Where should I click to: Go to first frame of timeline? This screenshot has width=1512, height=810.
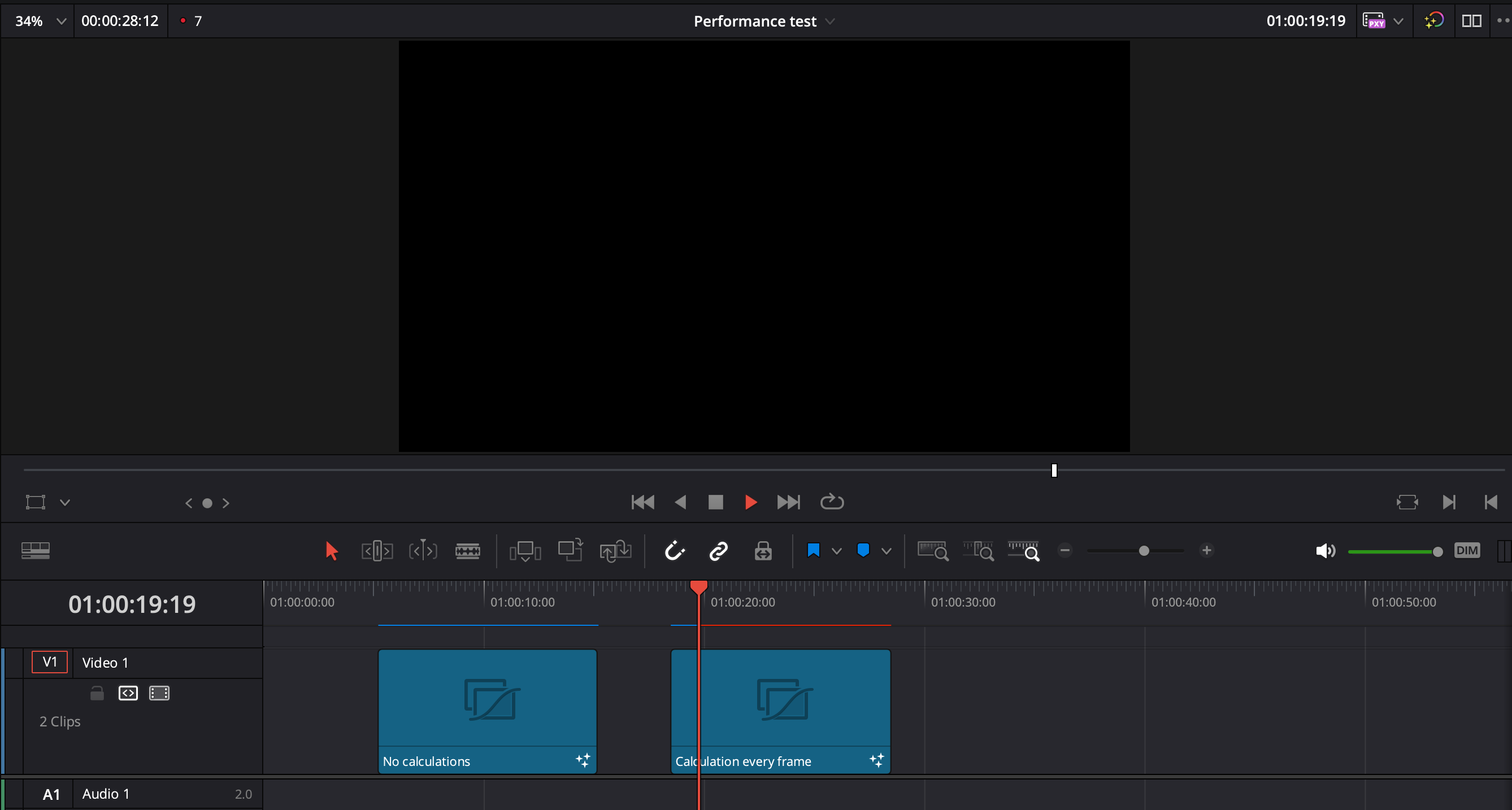(x=643, y=502)
